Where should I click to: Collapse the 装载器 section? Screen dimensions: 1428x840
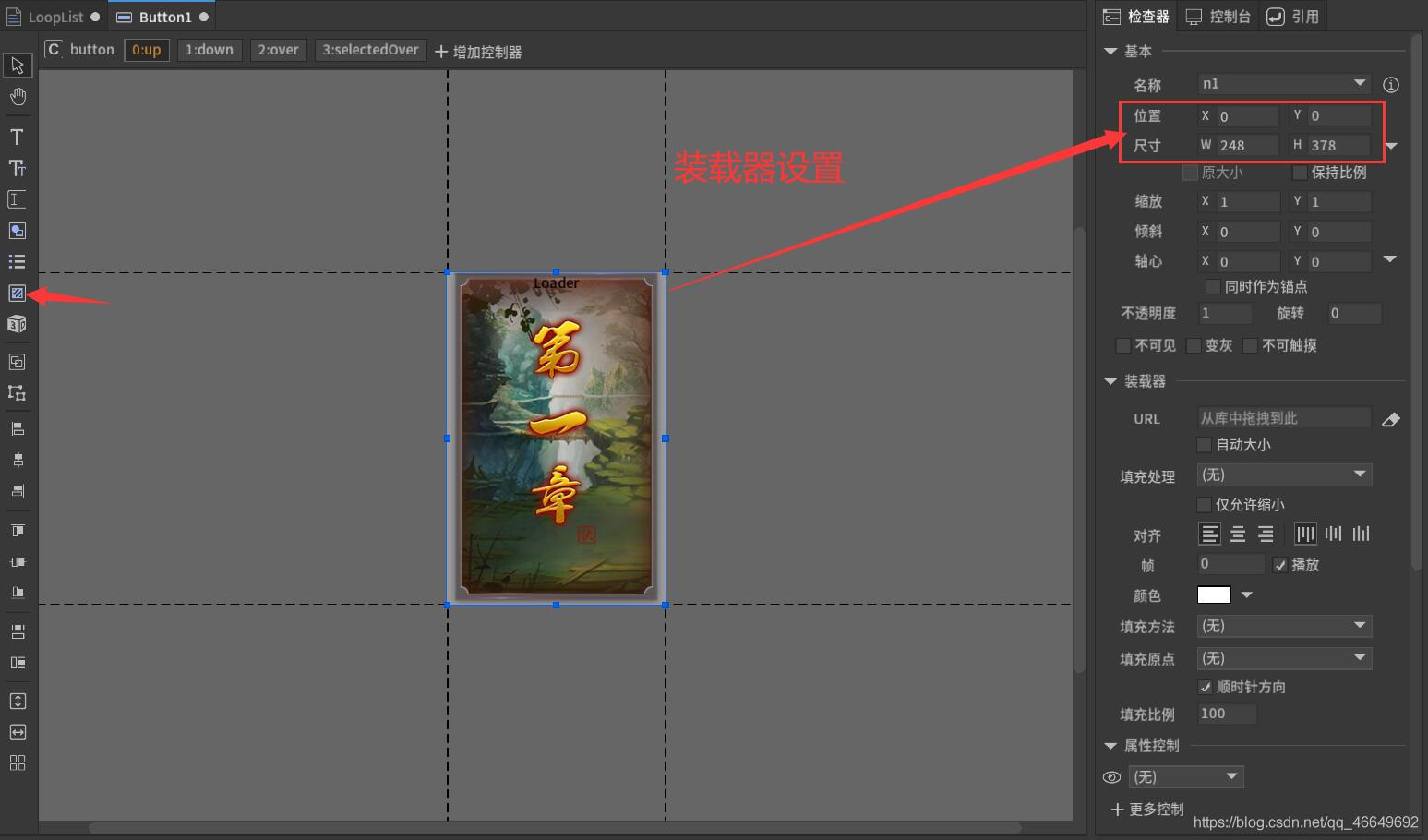pos(1110,381)
